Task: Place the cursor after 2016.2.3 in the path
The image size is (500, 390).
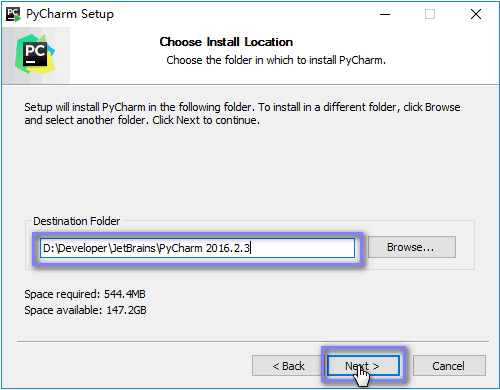Action: (x=251, y=248)
